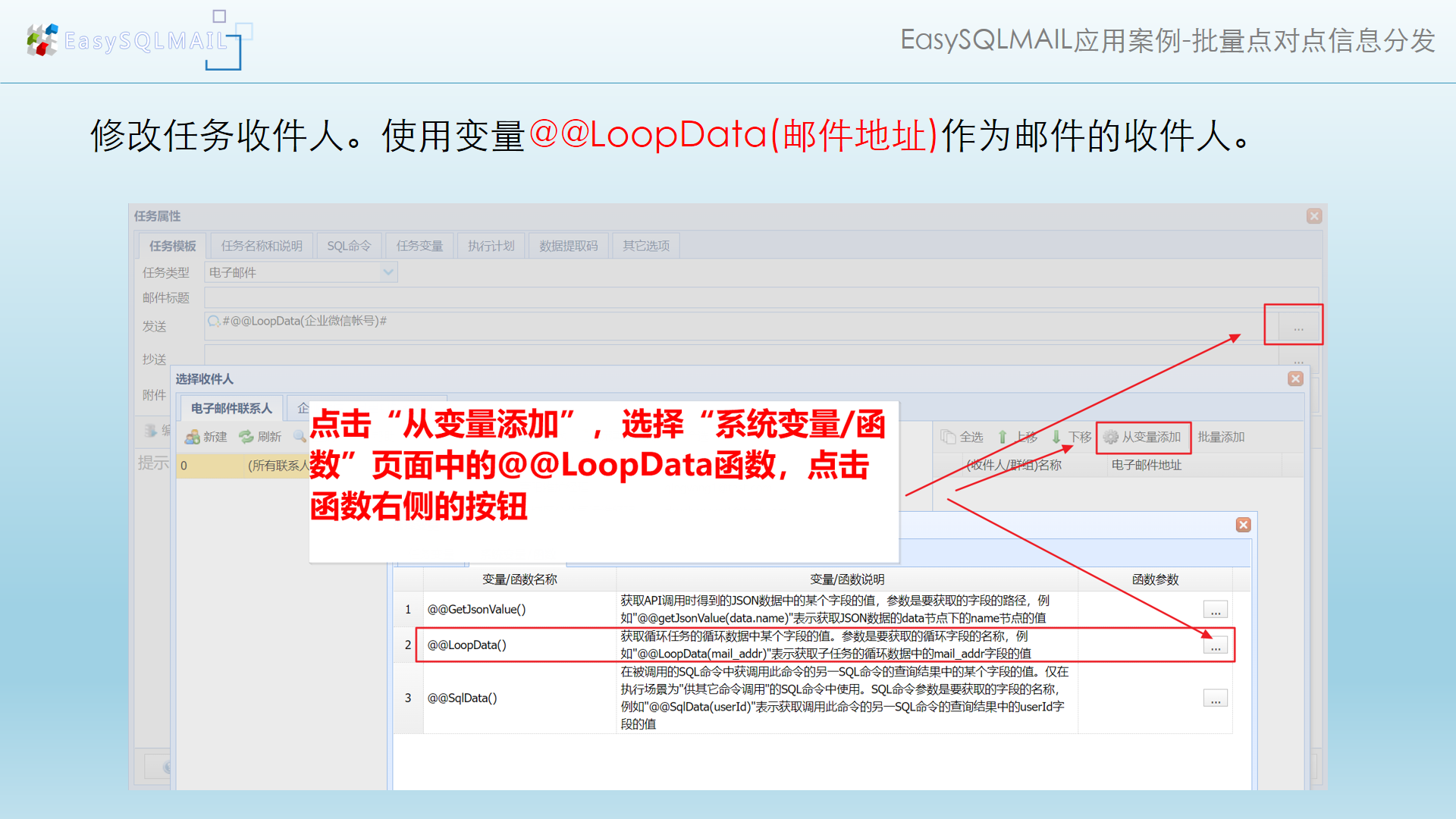
Task: Click the ellipsis button beside 发送 field
Action: pyautogui.click(x=1298, y=328)
